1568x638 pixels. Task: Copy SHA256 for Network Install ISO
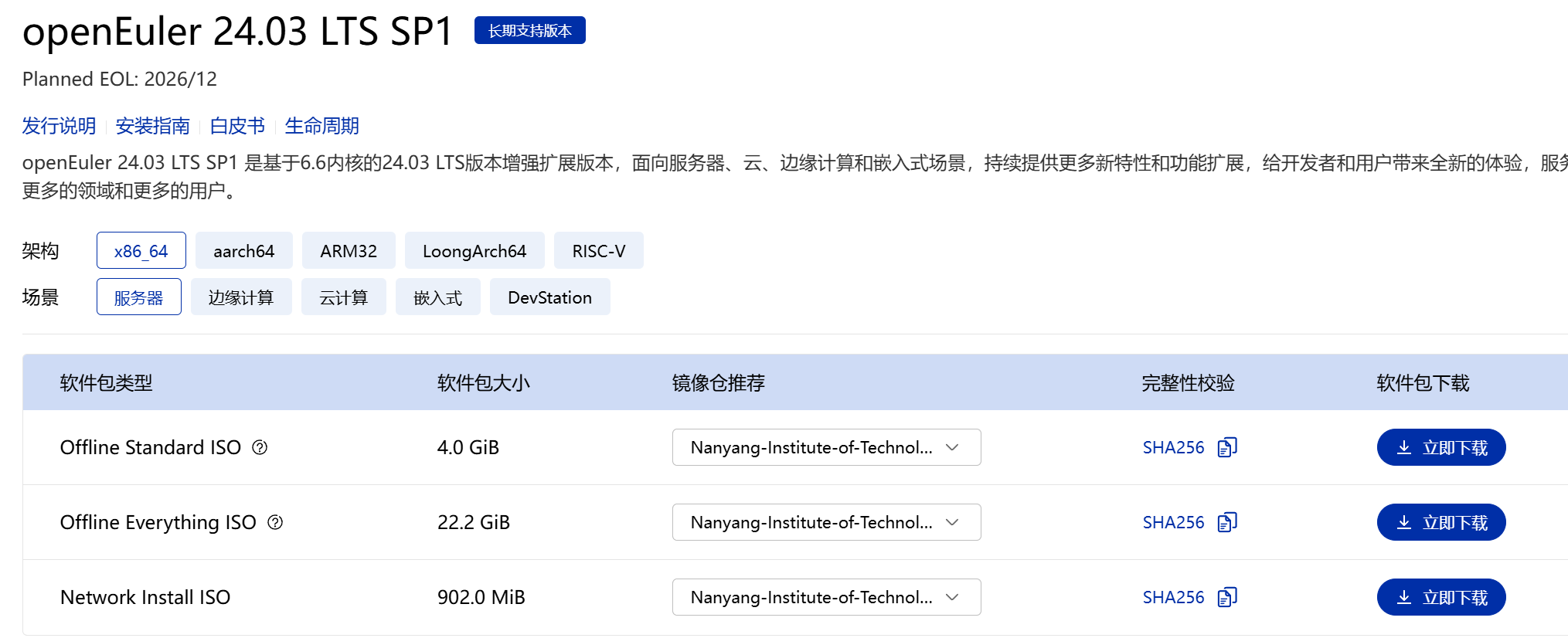tap(1227, 597)
